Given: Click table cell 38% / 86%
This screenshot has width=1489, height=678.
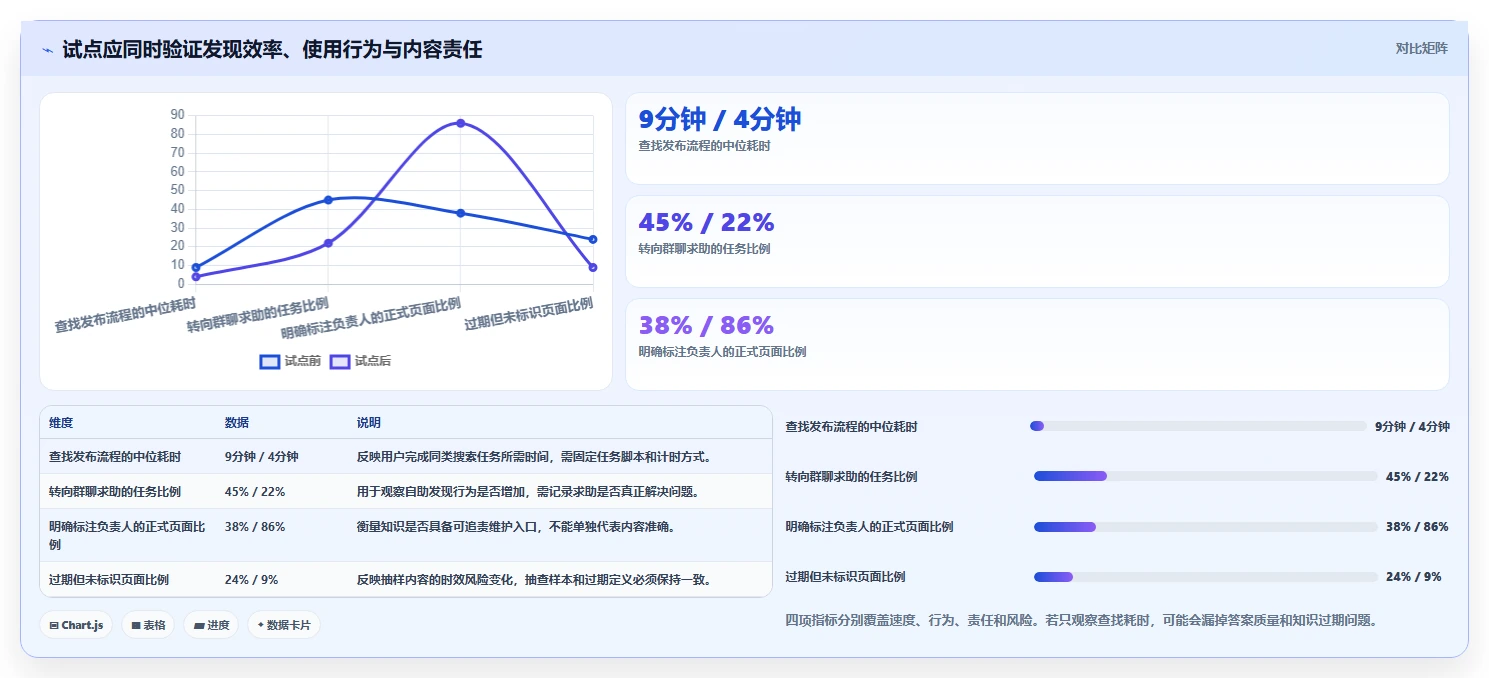Looking at the screenshot, I should (255, 527).
